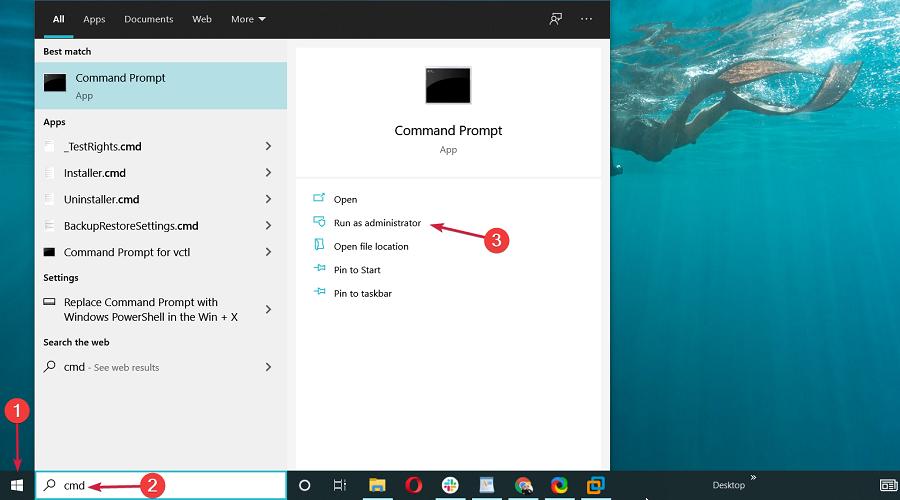The image size is (900, 500).
Task: Open the three-dot options menu
Action: click(x=586, y=19)
